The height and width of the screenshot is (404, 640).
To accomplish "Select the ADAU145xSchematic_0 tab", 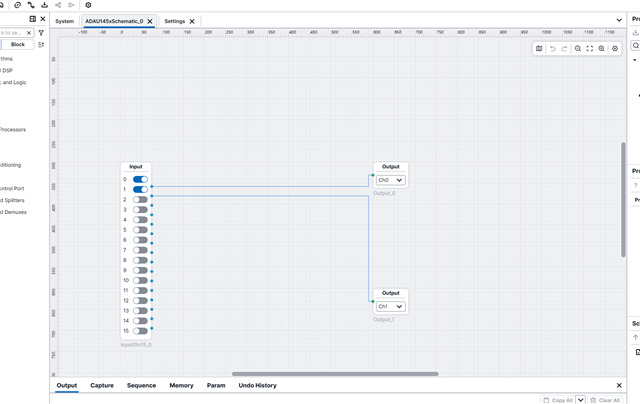I will click(x=114, y=21).
